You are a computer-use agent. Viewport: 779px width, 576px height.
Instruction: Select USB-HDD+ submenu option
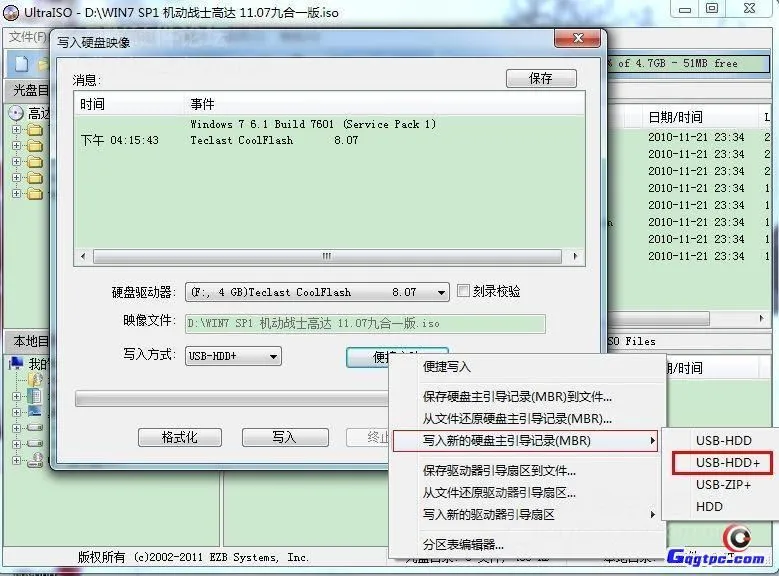[722, 463]
